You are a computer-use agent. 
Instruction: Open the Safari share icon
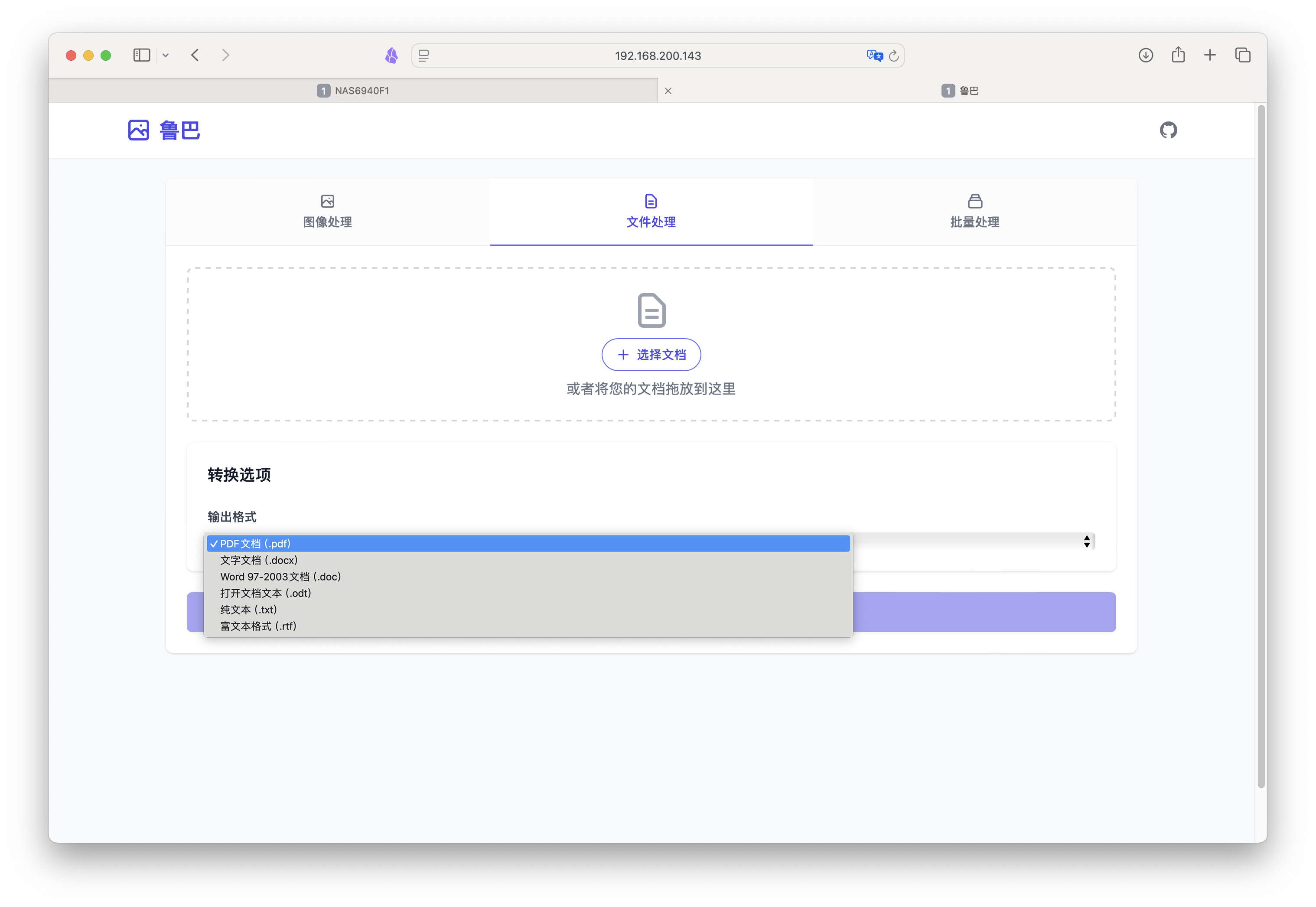1178,55
